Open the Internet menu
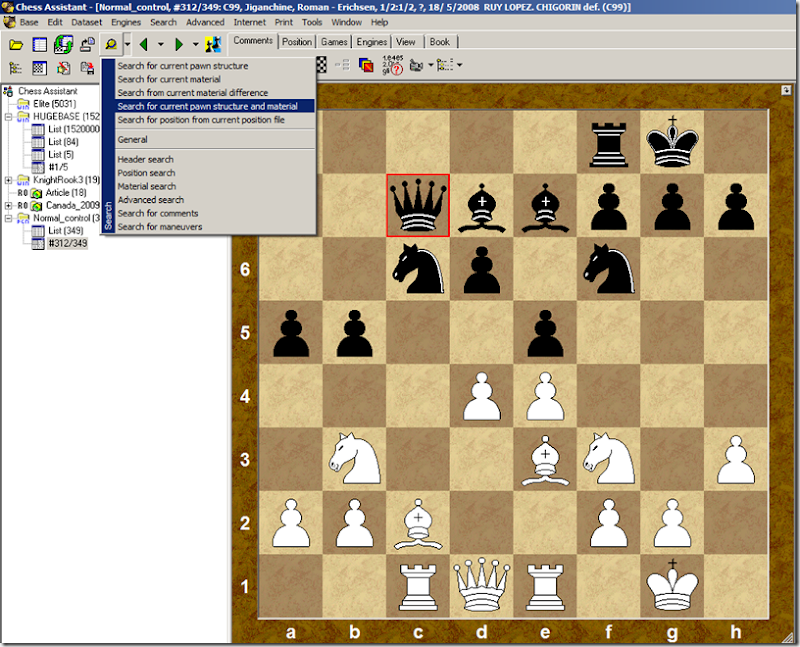Viewport: 800px width, 647px height. pos(249,22)
